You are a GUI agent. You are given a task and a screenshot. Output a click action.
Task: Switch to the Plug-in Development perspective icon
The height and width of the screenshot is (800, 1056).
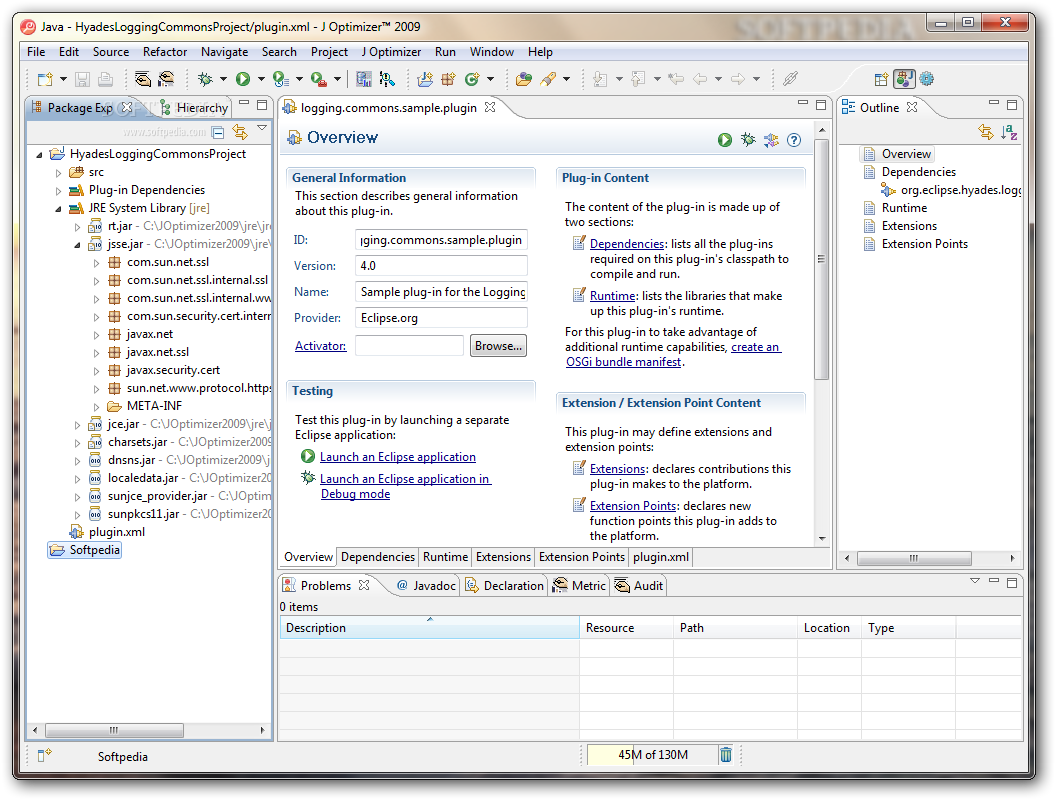coord(927,79)
